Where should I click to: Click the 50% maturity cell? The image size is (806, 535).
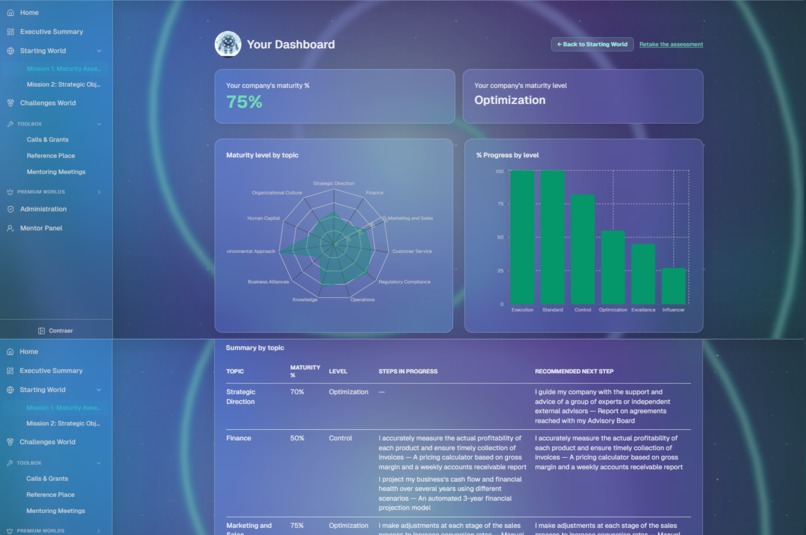point(297,438)
